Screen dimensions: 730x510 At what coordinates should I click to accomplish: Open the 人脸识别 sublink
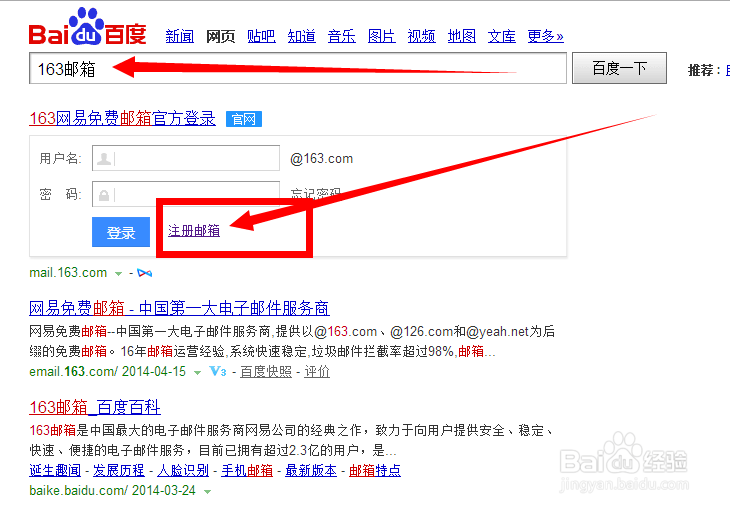click(183, 470)
